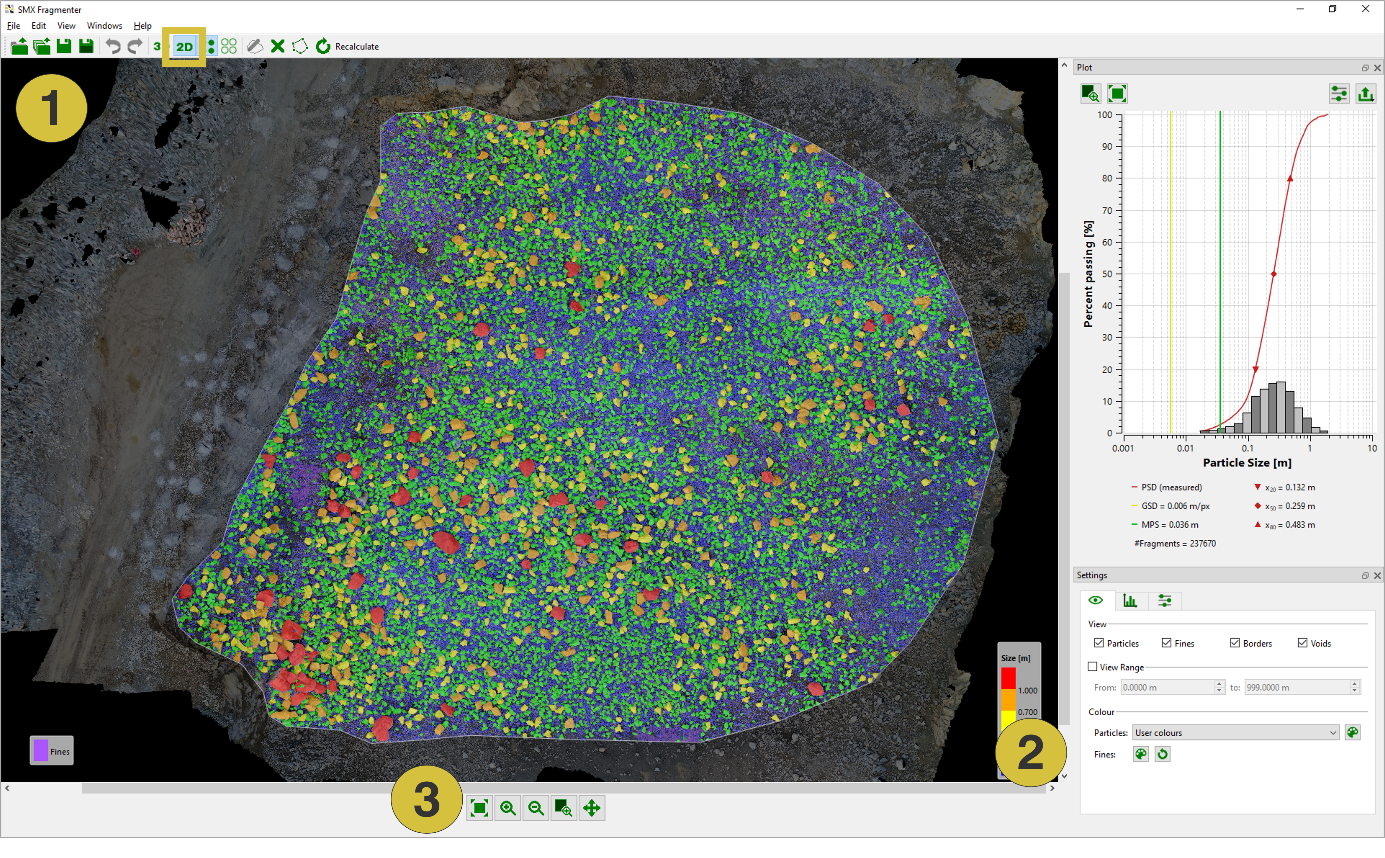Click the green X delete tool
This screenshot has width=1385, height=858.
pyautogui.click(x=278, y=46)
